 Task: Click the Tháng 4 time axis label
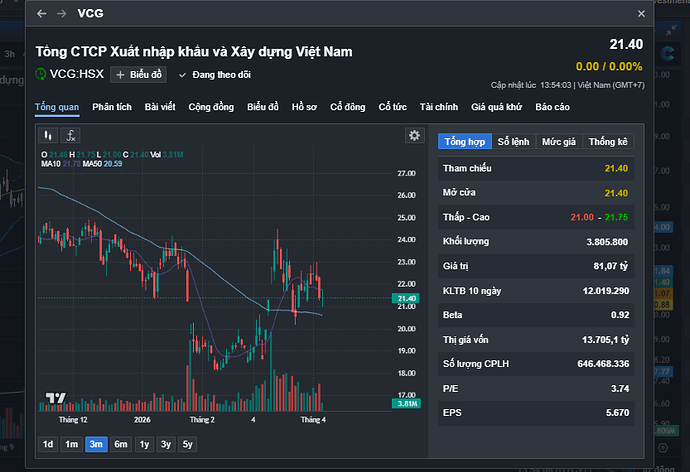313,420
